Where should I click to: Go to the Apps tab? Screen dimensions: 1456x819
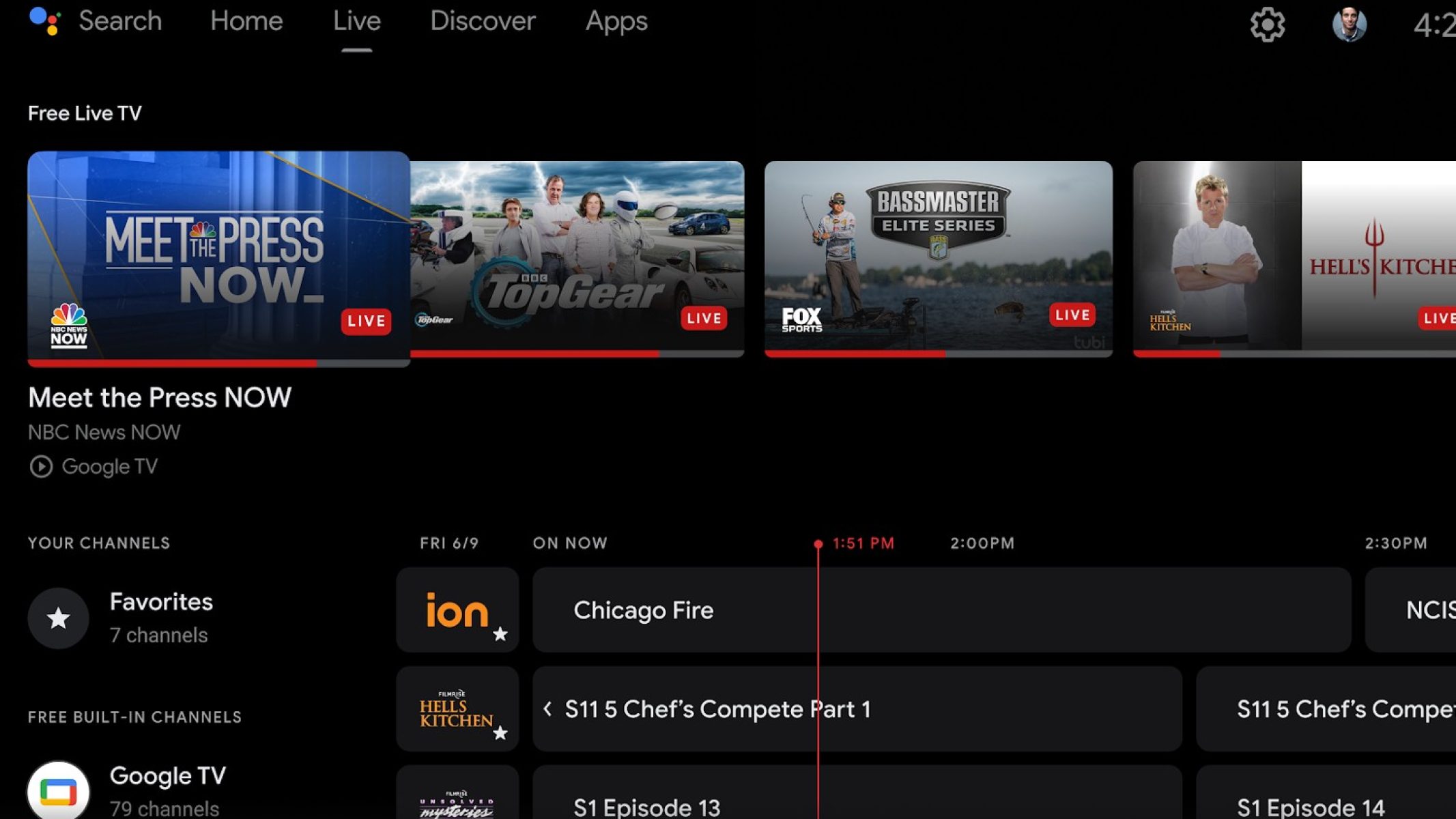(x=616, y=21)
